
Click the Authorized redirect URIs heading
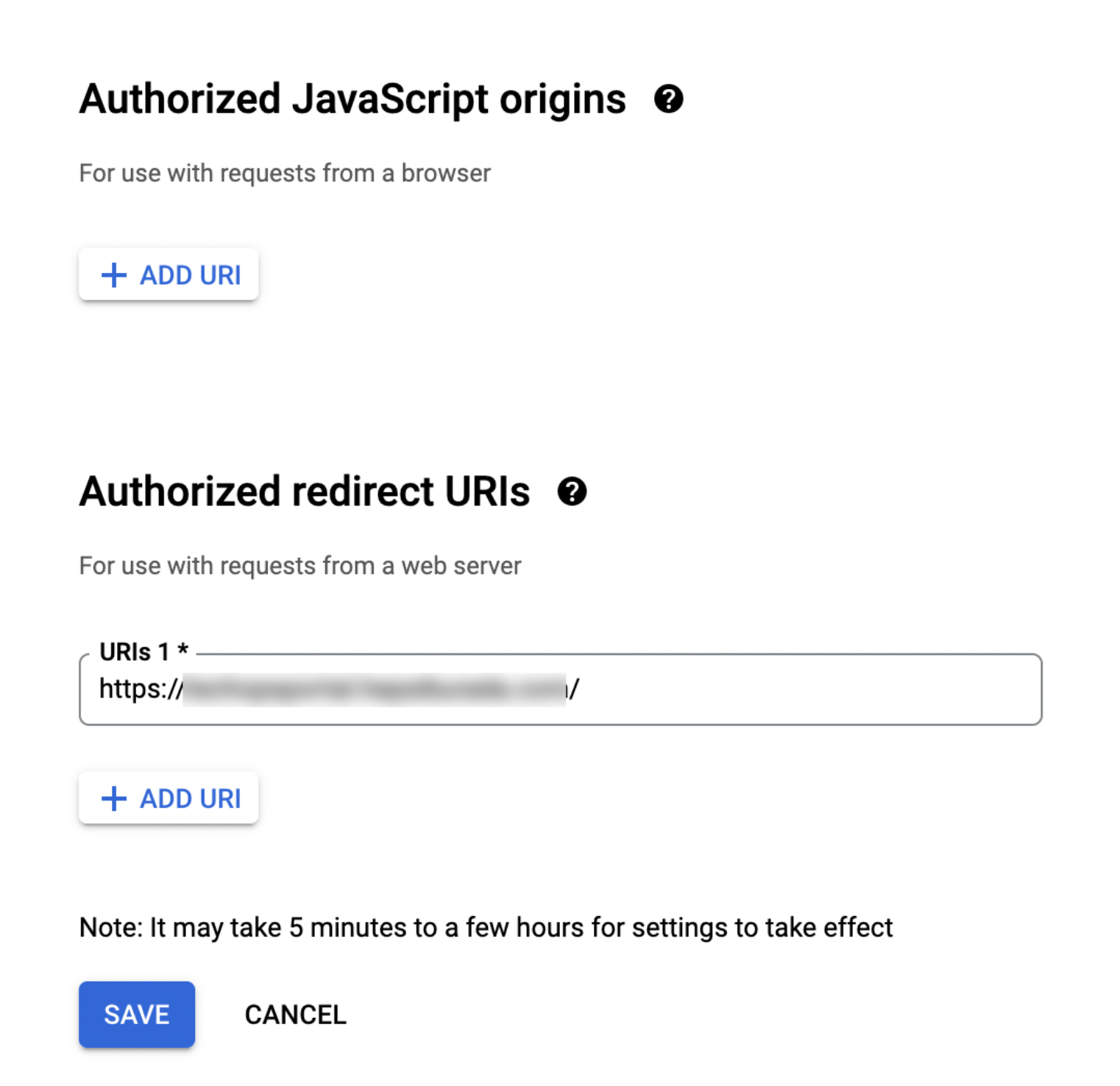(x=304, y=491)
